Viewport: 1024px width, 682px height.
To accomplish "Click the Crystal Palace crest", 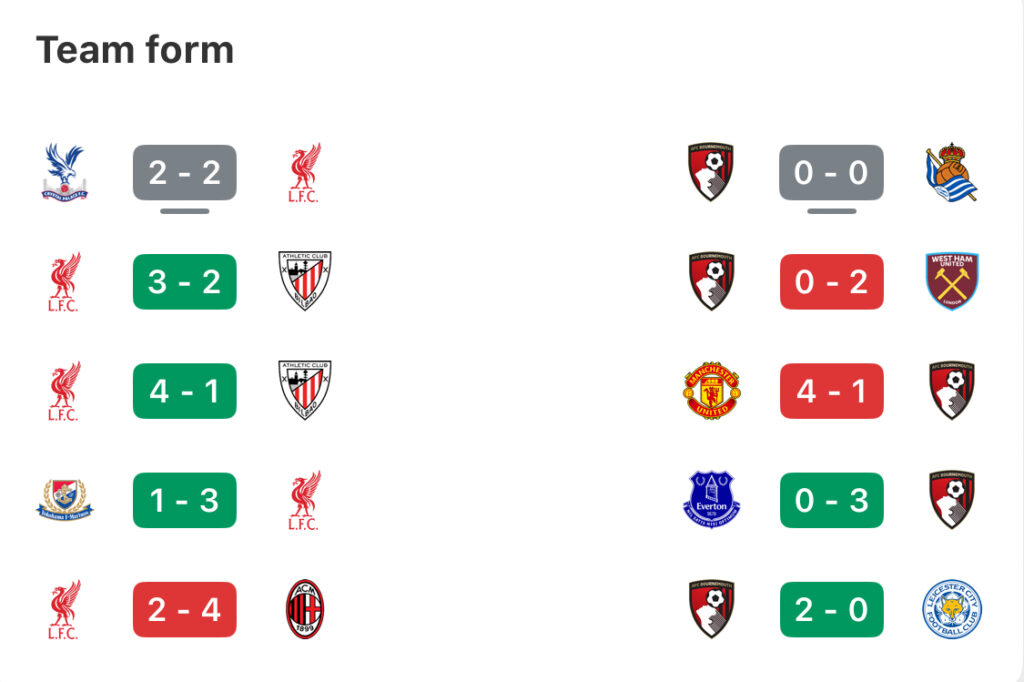I will (x=65, y=172).
